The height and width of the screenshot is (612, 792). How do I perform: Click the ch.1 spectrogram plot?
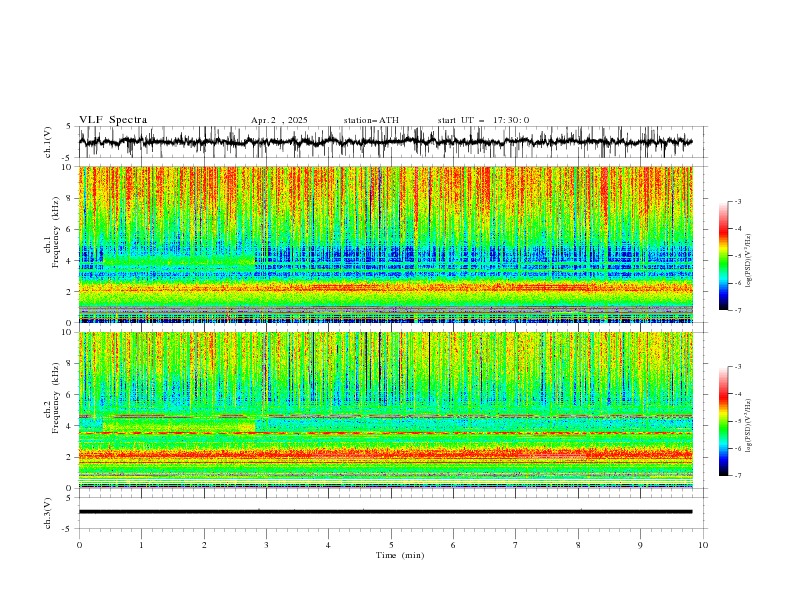pyautogui.click(x=386, y=244)
